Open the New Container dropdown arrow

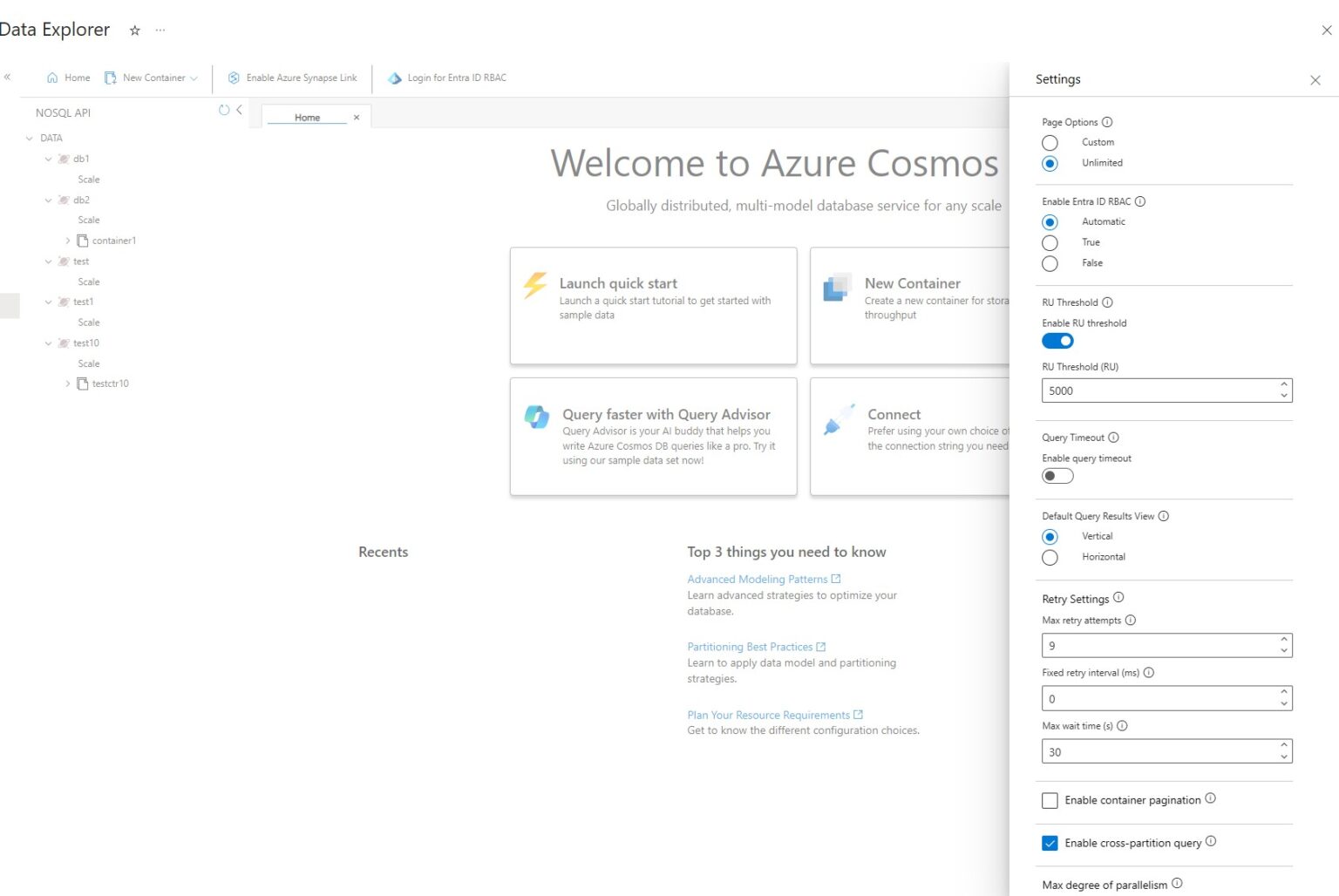194,78
